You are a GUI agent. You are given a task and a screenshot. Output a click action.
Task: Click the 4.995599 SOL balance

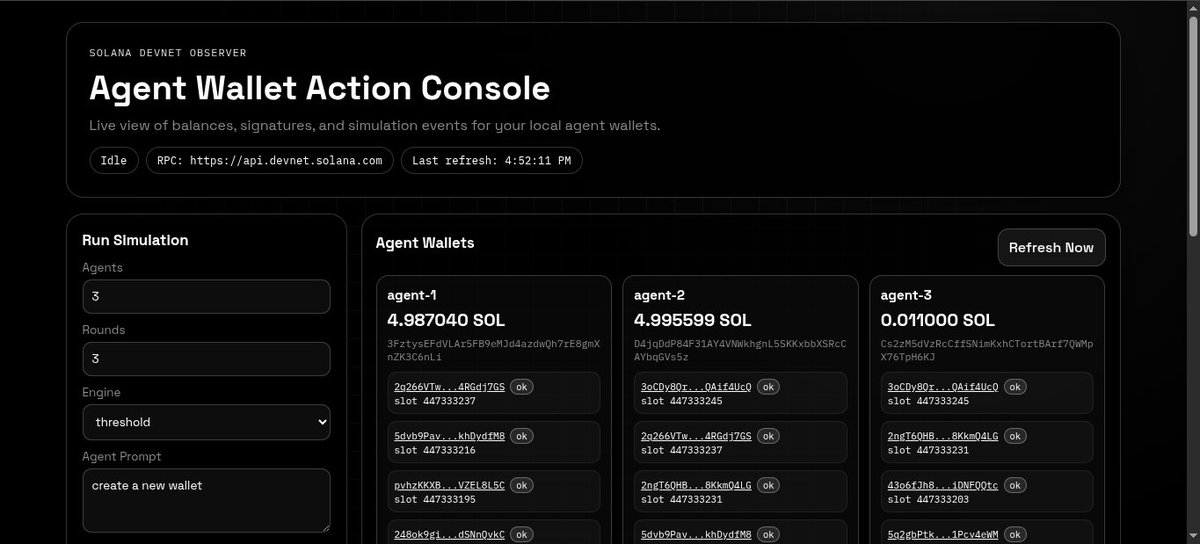693,320
